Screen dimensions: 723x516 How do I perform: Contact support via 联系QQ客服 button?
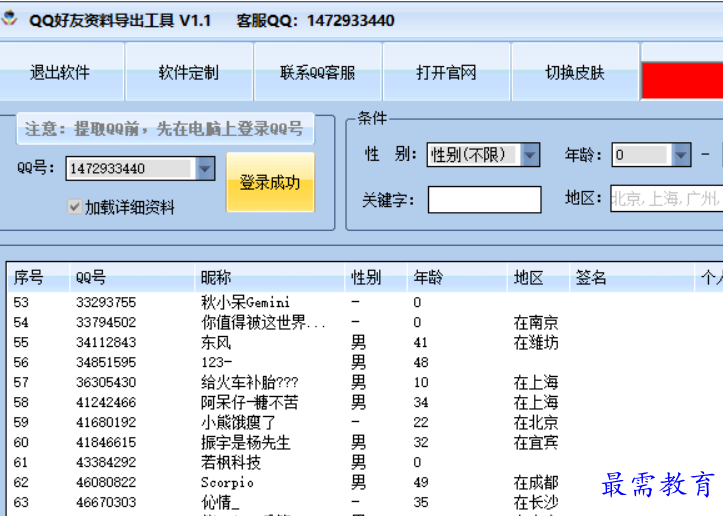318,72
